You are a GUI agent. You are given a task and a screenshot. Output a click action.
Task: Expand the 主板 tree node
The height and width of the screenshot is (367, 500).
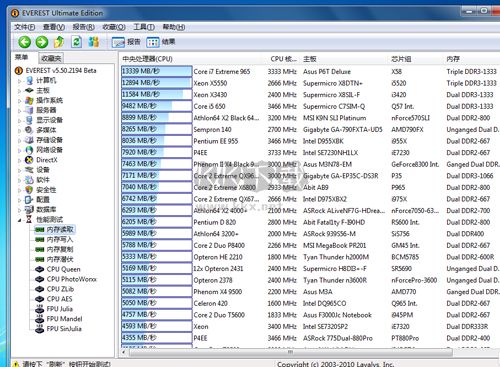pyautogui.click(x=19, y=91)
